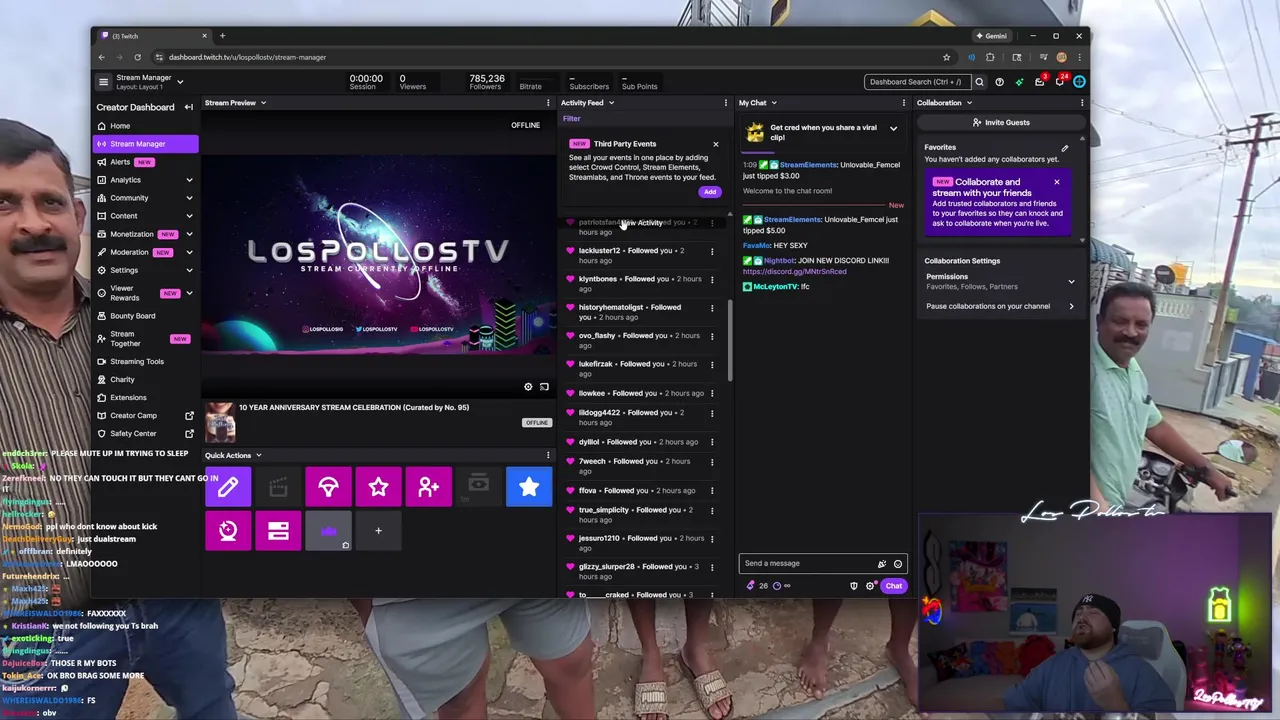Expand the Monetization sidebar section

click(189, 234)
